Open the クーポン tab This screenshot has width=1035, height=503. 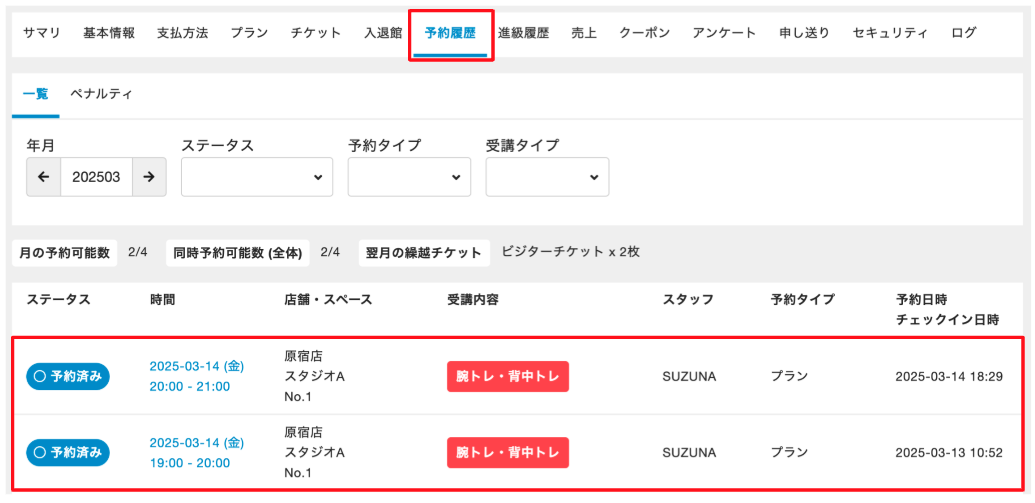644,33
